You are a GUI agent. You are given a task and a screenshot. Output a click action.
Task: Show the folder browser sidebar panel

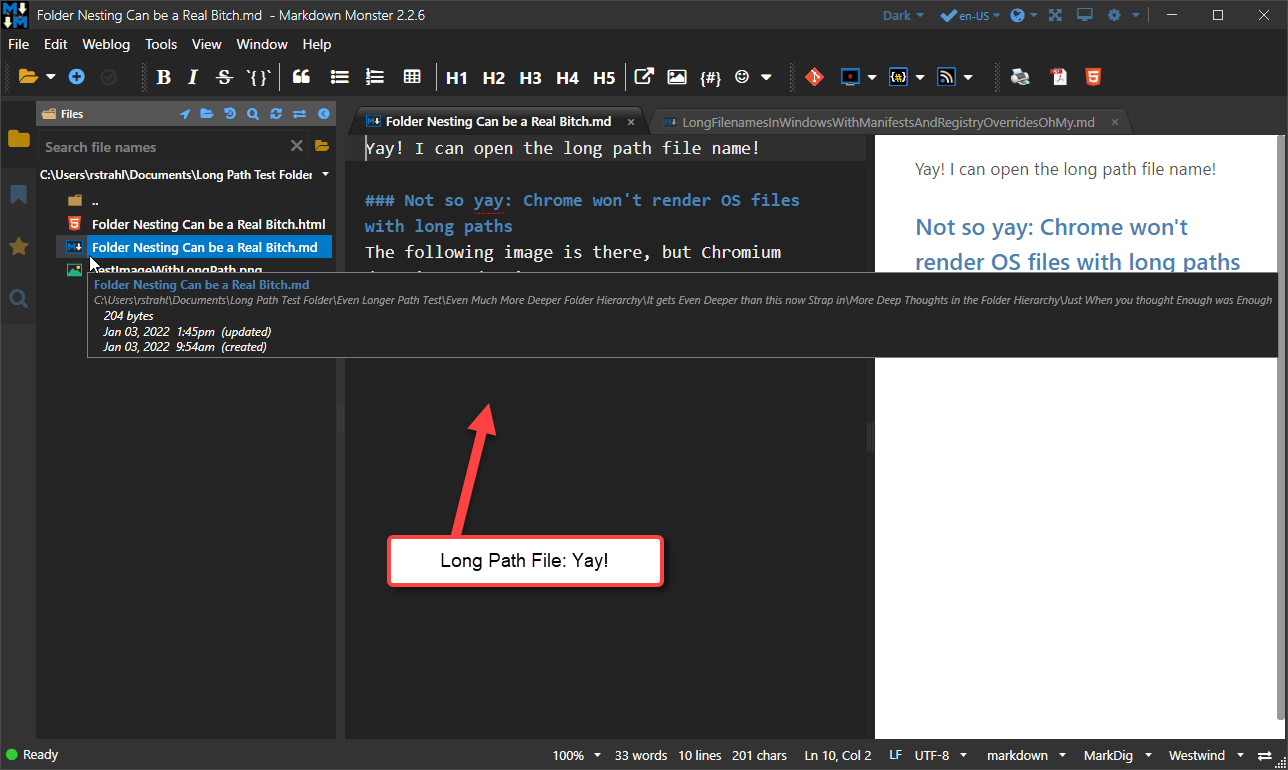coord(18,139)
